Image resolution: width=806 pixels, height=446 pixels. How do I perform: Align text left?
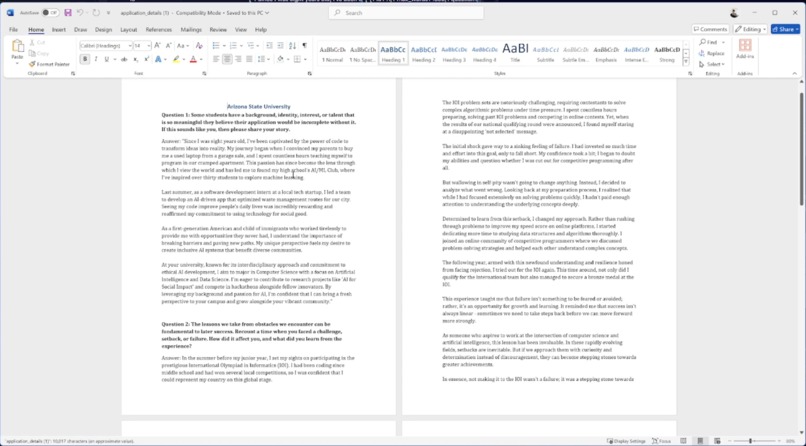tap(216, 60)
